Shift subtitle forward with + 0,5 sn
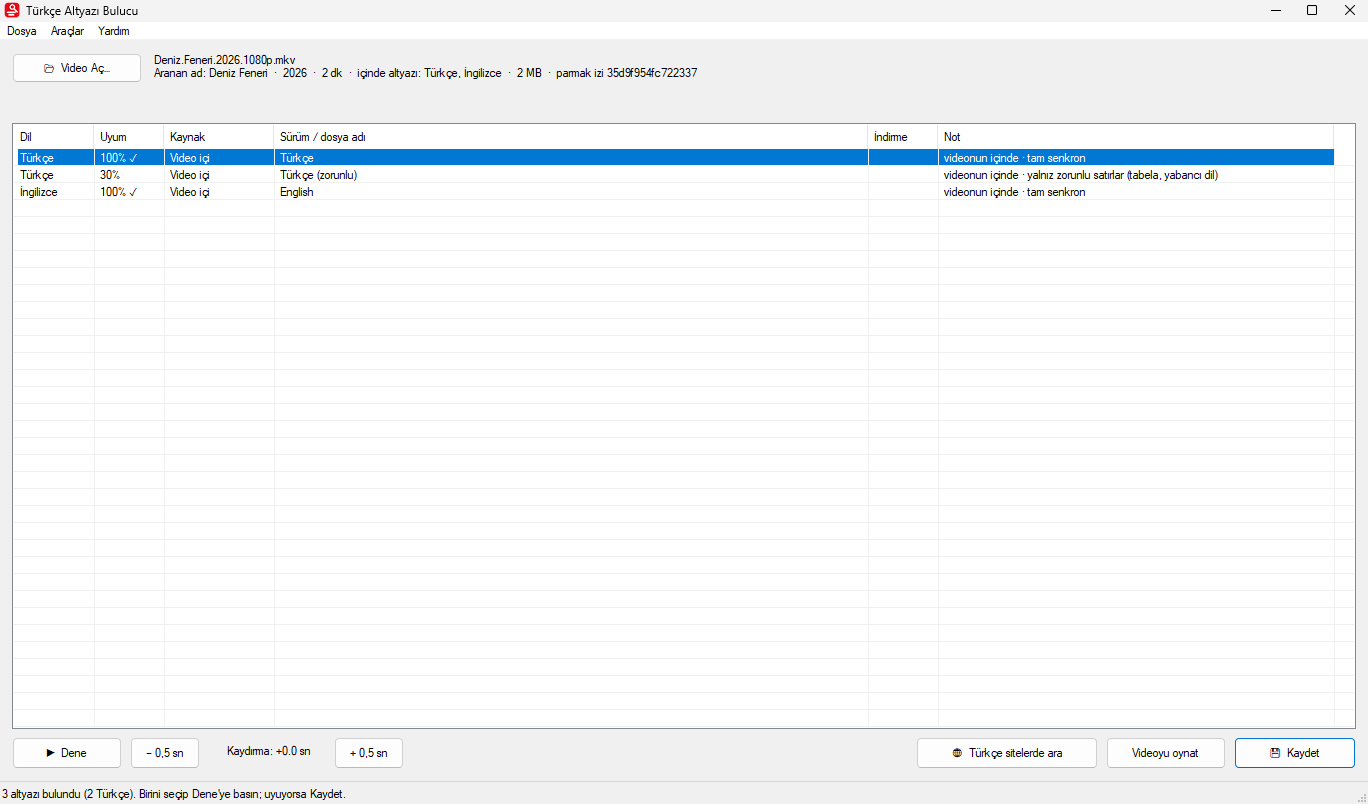 coord(369,753)
